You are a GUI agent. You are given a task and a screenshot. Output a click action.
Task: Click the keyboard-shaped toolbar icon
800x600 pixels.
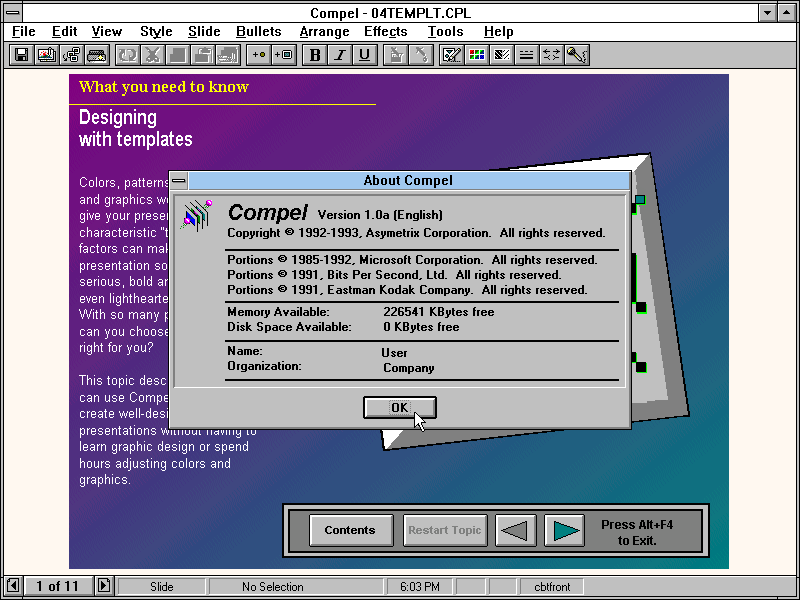97,55
